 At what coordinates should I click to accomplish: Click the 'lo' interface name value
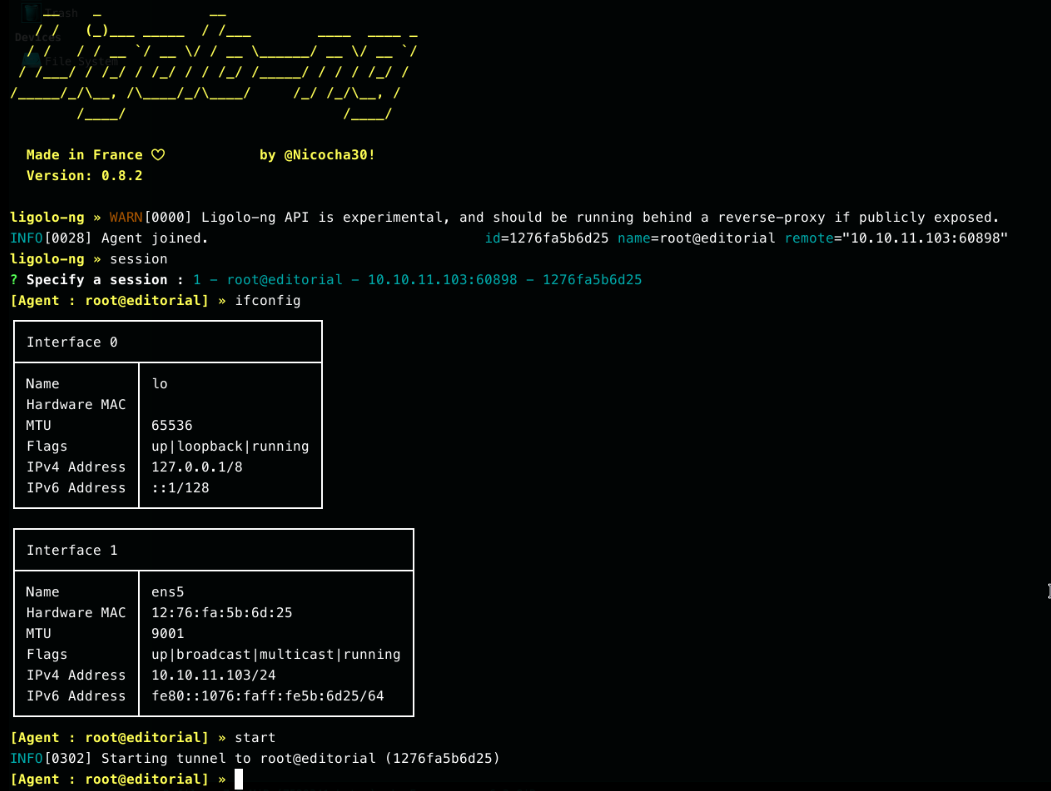[160, 383]
